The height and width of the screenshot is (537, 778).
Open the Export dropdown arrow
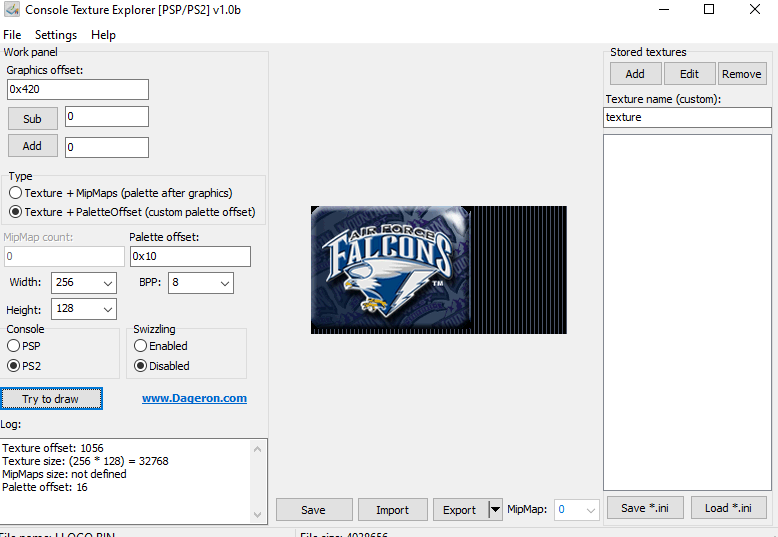tap(495, 510)
